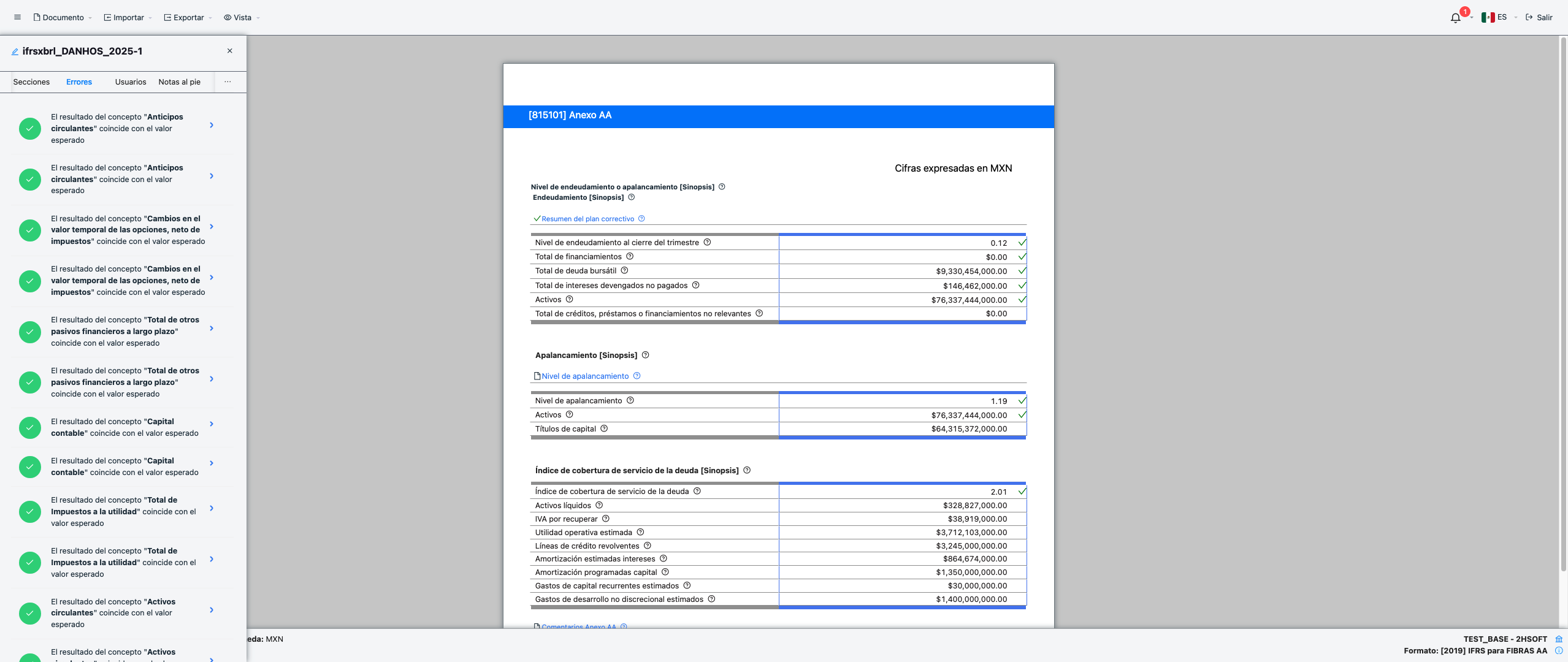Open the Documento dropdown menu
The width and height of the screenshot is (1568, 662).
pyautogui.click(x=62, y=17)
